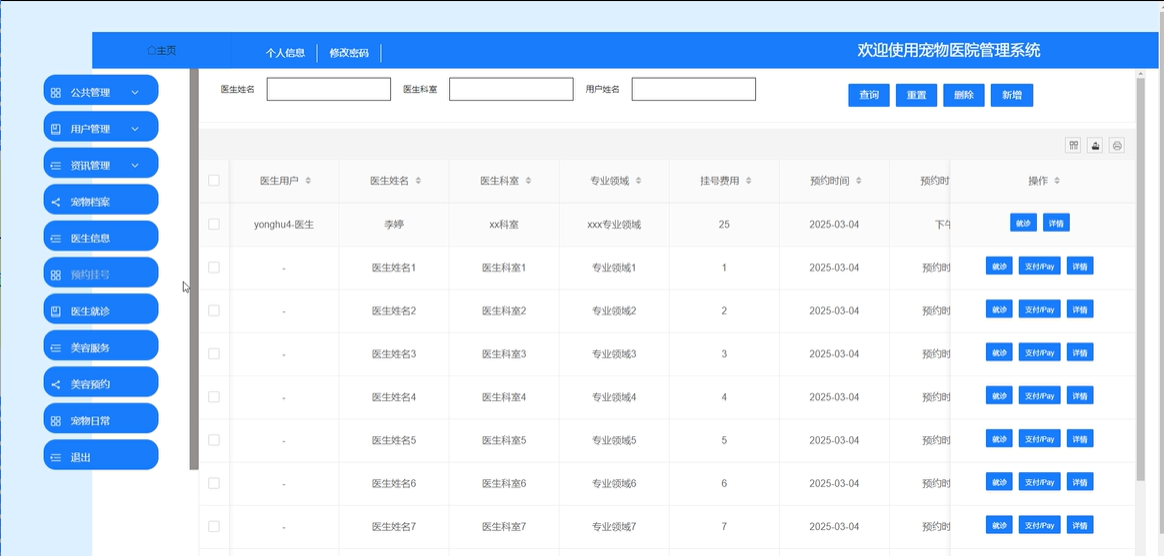Image resolution: width=1164 pixels, height=556 pixels.
Task: Click the 重置 reset button
Action: click(x=917, y=95)
